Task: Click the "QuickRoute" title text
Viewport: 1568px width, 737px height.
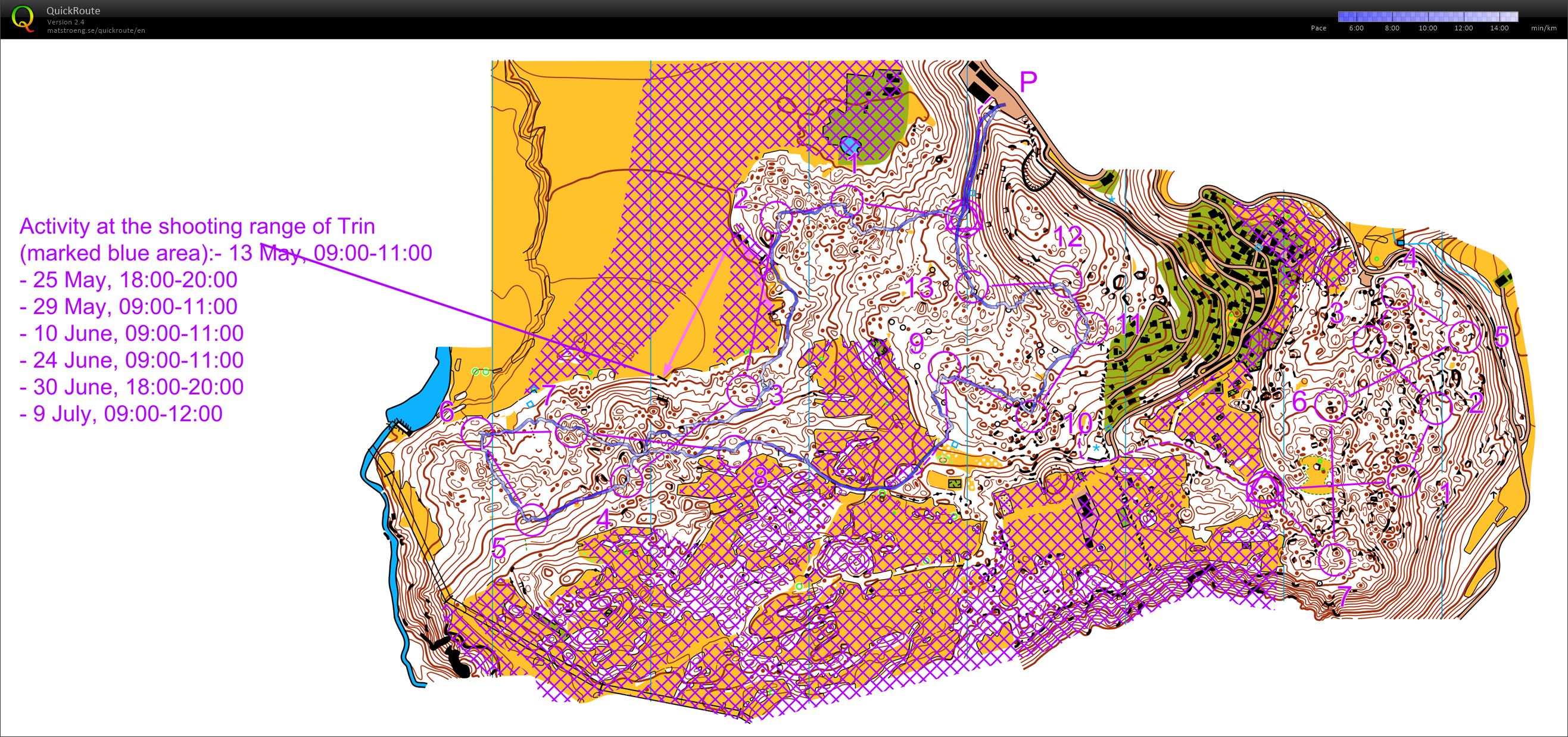Action: [x=73, y=10]
